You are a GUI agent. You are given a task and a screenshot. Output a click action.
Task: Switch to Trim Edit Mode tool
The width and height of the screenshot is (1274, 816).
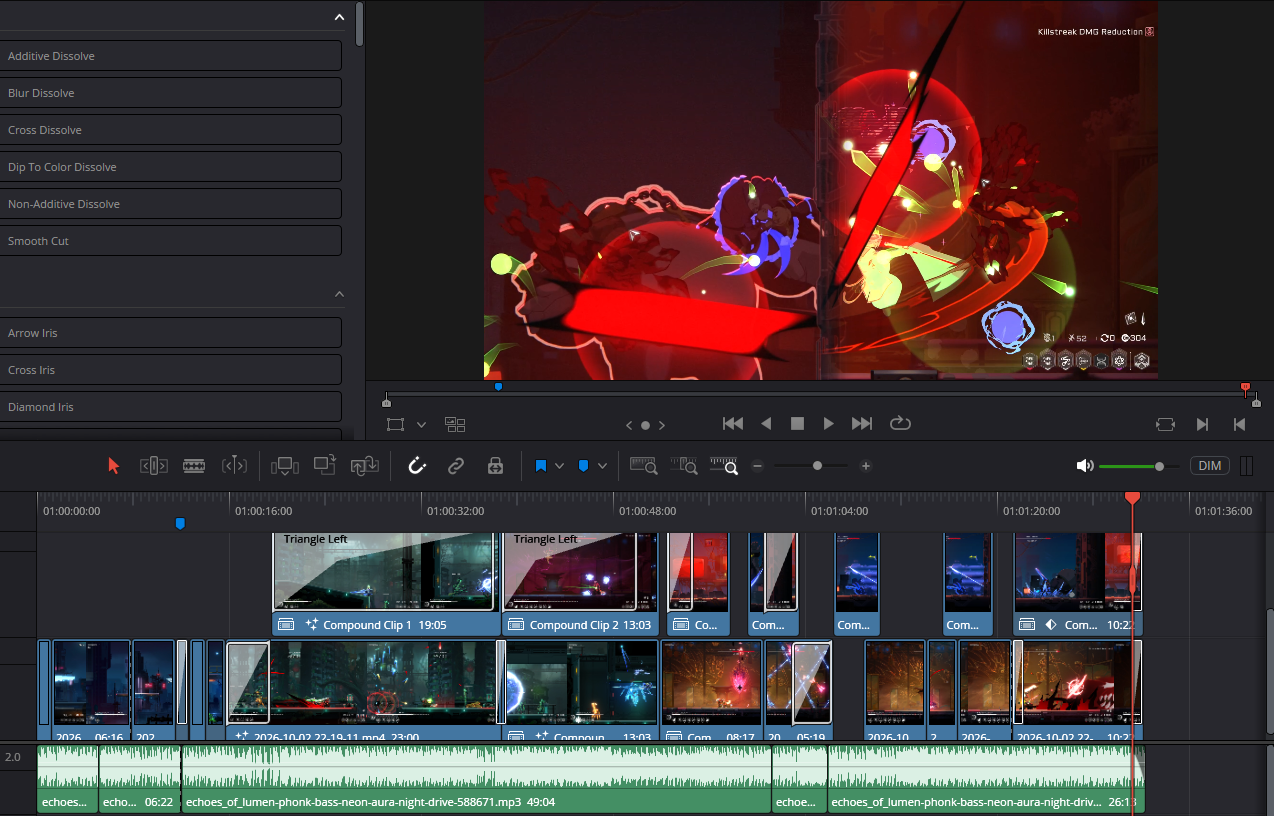point(153,466)
